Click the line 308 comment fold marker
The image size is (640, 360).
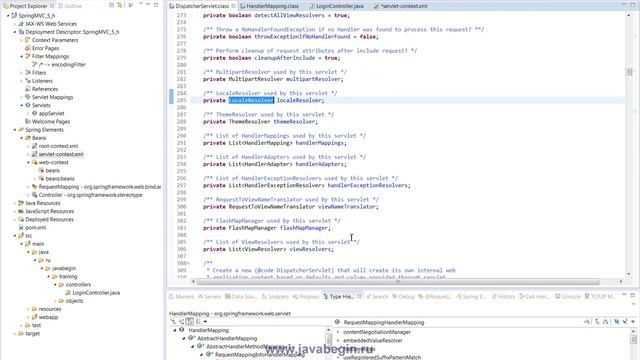point(188,263)
